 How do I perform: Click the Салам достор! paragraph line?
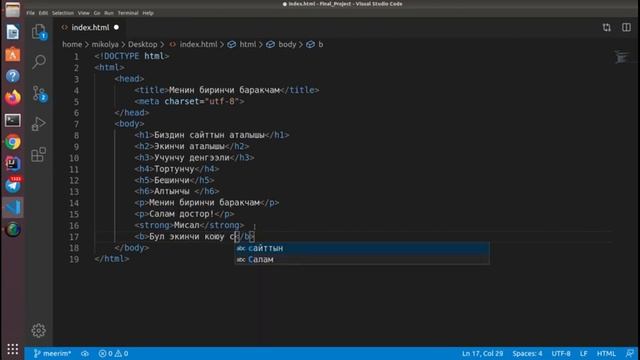[184, 214]
